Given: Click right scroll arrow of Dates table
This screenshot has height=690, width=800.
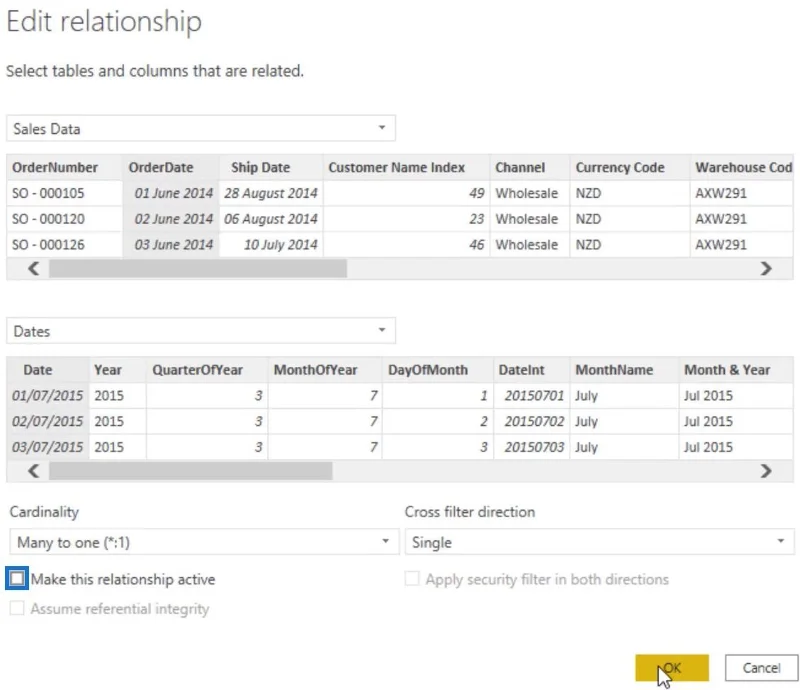Looking at the screenshot, I should coord(766,471).
